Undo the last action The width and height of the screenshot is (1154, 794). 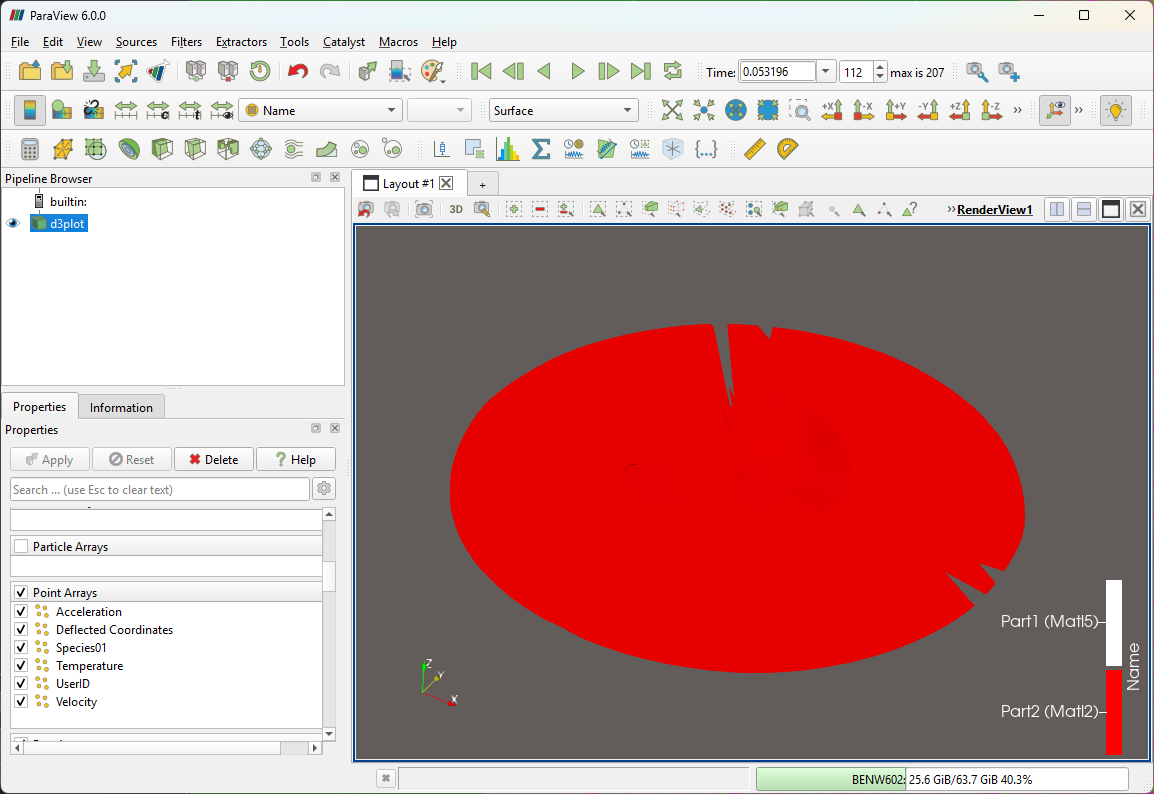point(297,71)
